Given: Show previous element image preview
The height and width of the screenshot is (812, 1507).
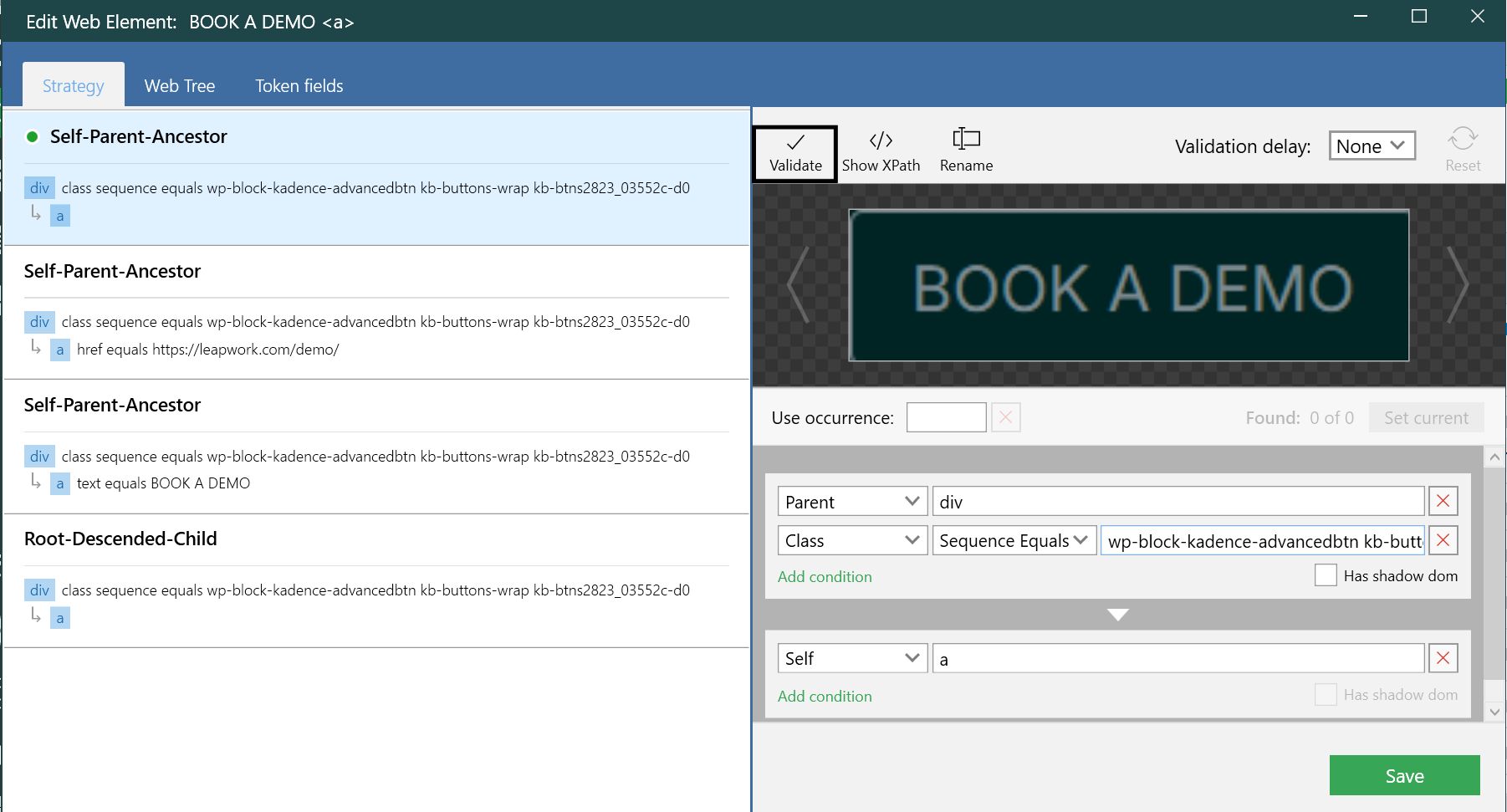Looking at the screenshot, I should click(x=798, y=285).
